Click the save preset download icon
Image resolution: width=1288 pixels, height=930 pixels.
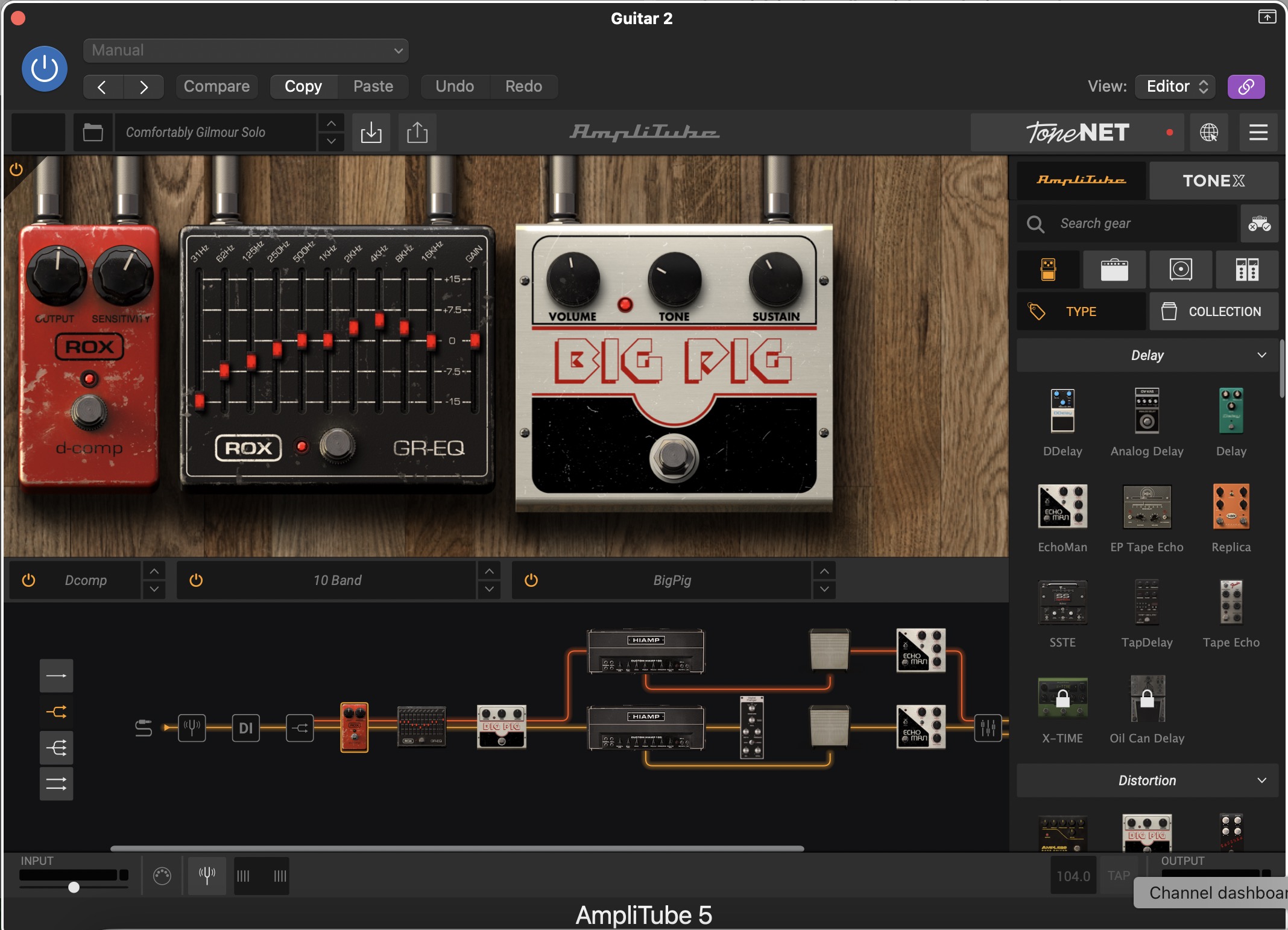(371, 132)
